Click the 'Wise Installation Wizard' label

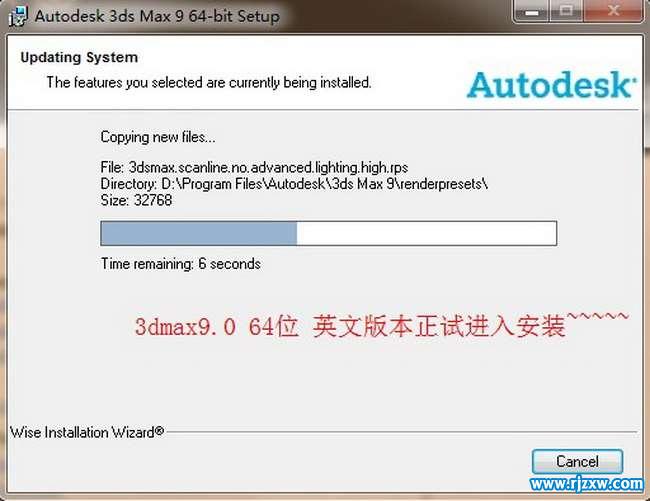coord(82,432)
